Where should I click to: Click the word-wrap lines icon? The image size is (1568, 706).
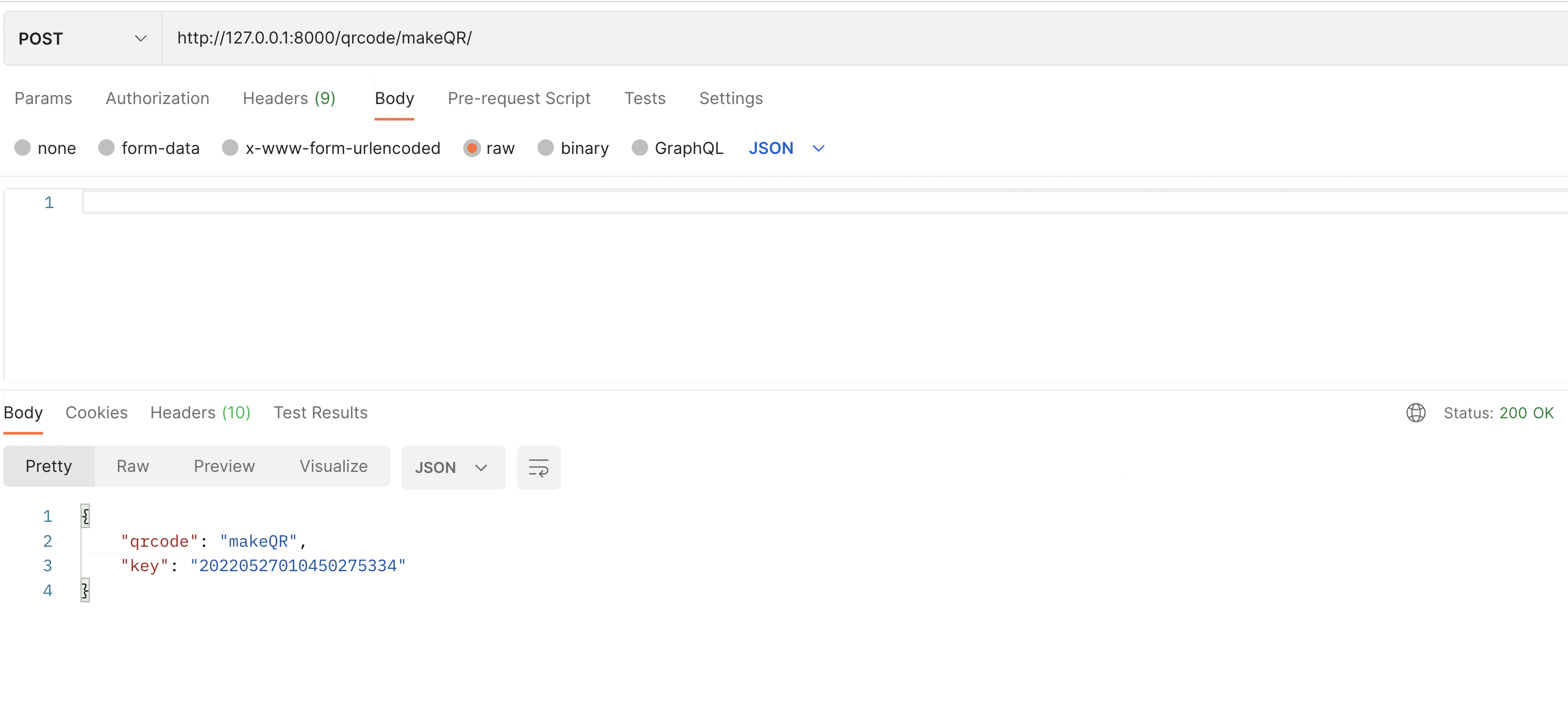(x=538, y=467)
